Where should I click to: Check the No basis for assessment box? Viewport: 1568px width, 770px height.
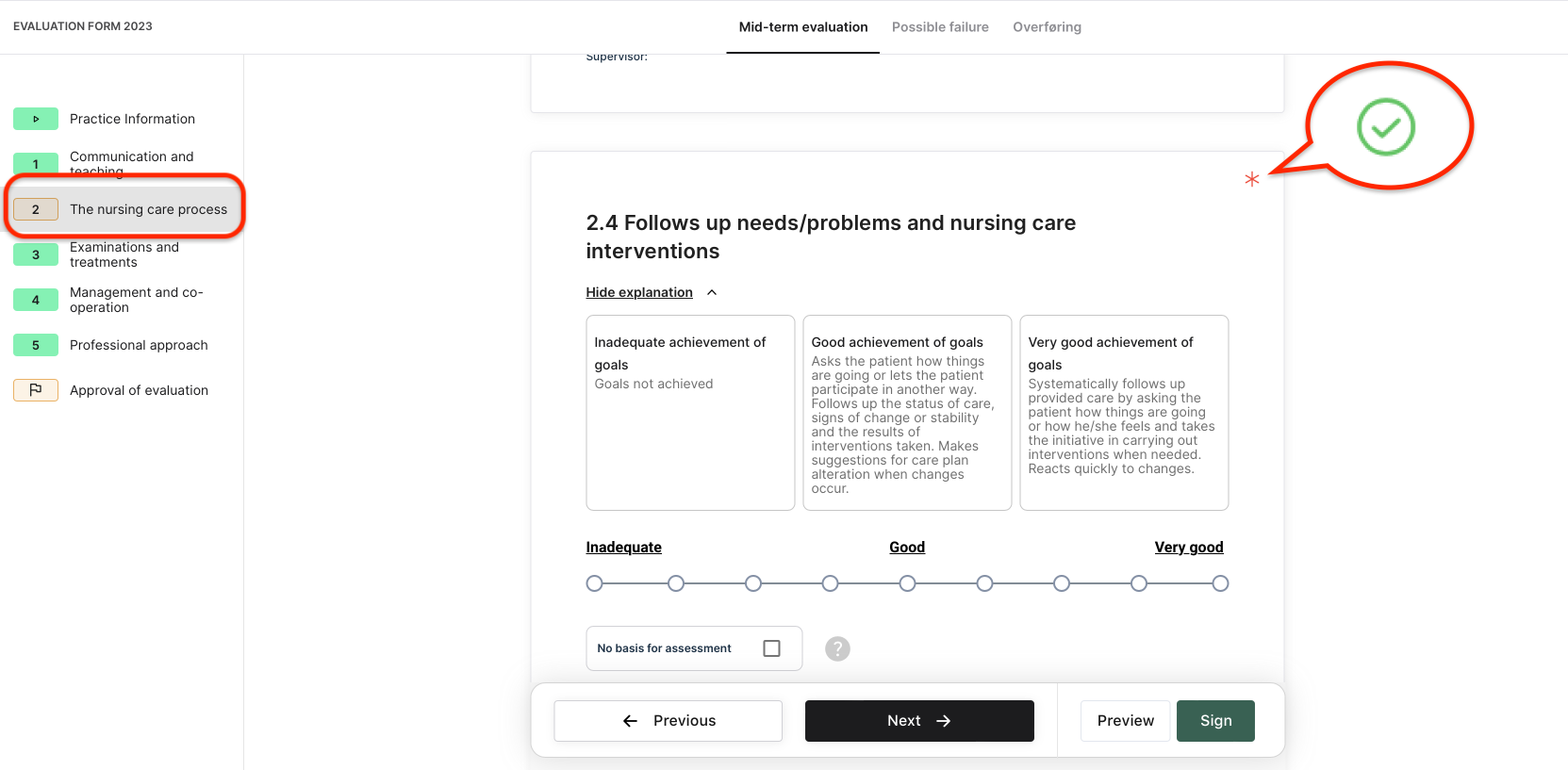click(x=771, y=648)
